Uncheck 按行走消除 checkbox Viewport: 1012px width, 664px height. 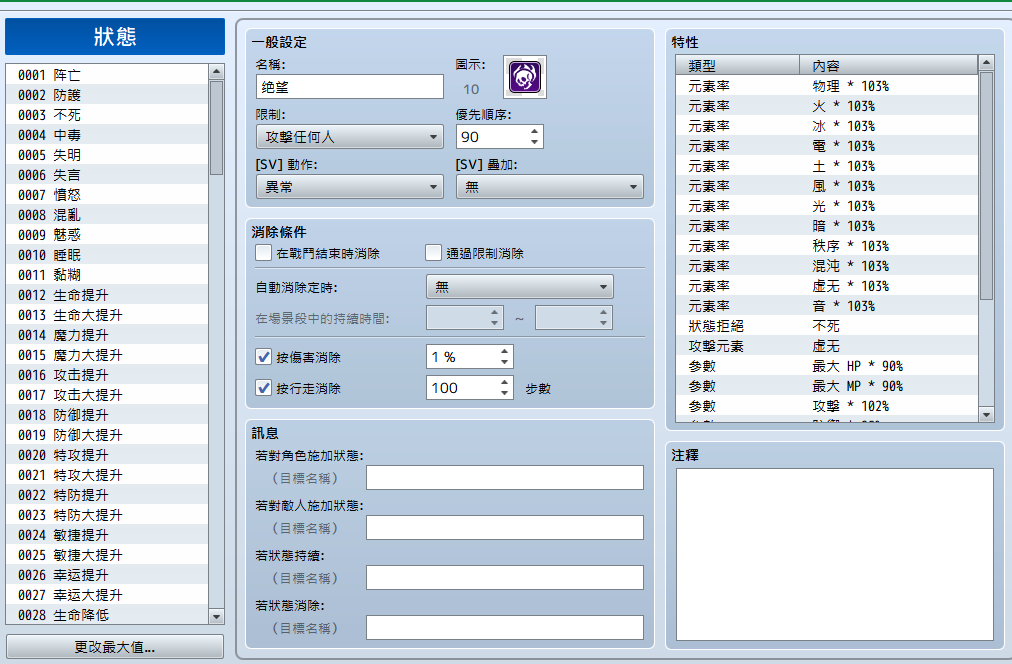263,388
